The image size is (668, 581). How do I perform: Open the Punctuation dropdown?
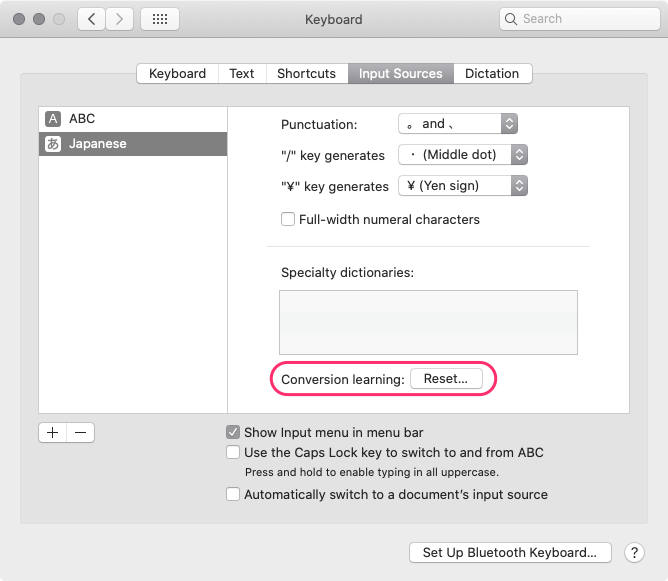(457, 124)
